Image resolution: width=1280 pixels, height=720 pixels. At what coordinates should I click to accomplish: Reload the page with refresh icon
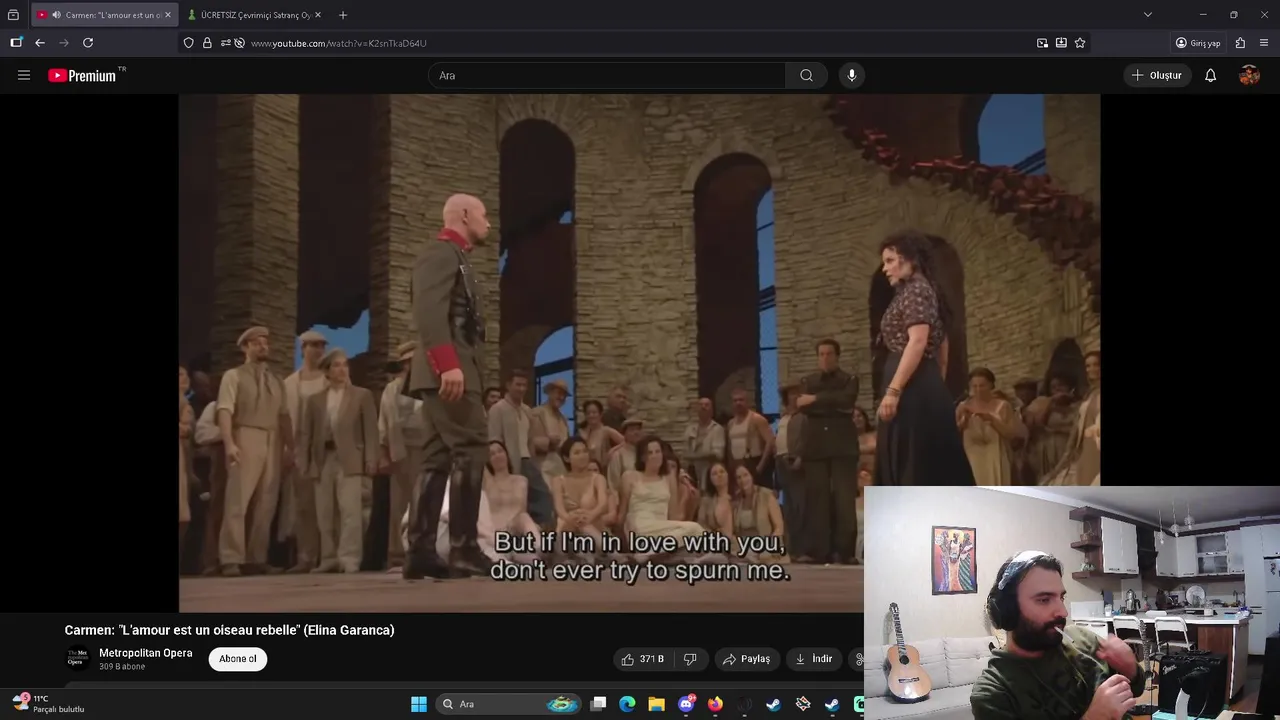point(88,43)
